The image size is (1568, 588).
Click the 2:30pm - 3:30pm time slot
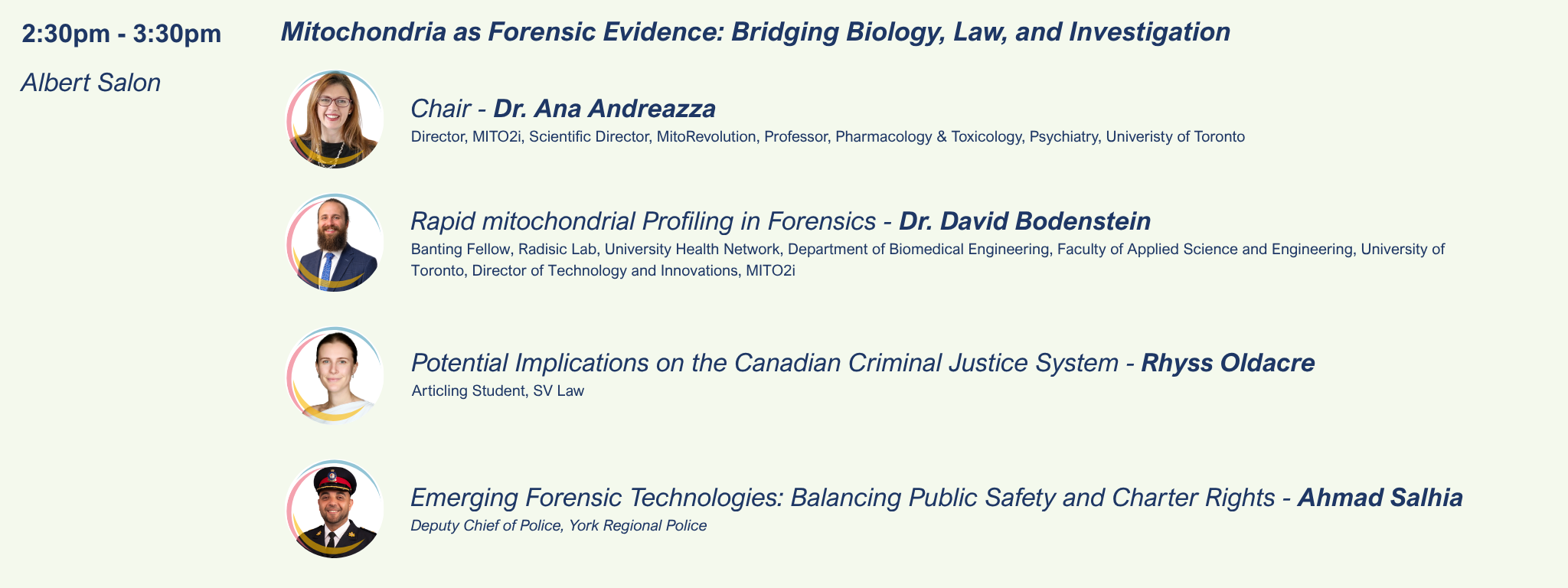click(122, 34)
